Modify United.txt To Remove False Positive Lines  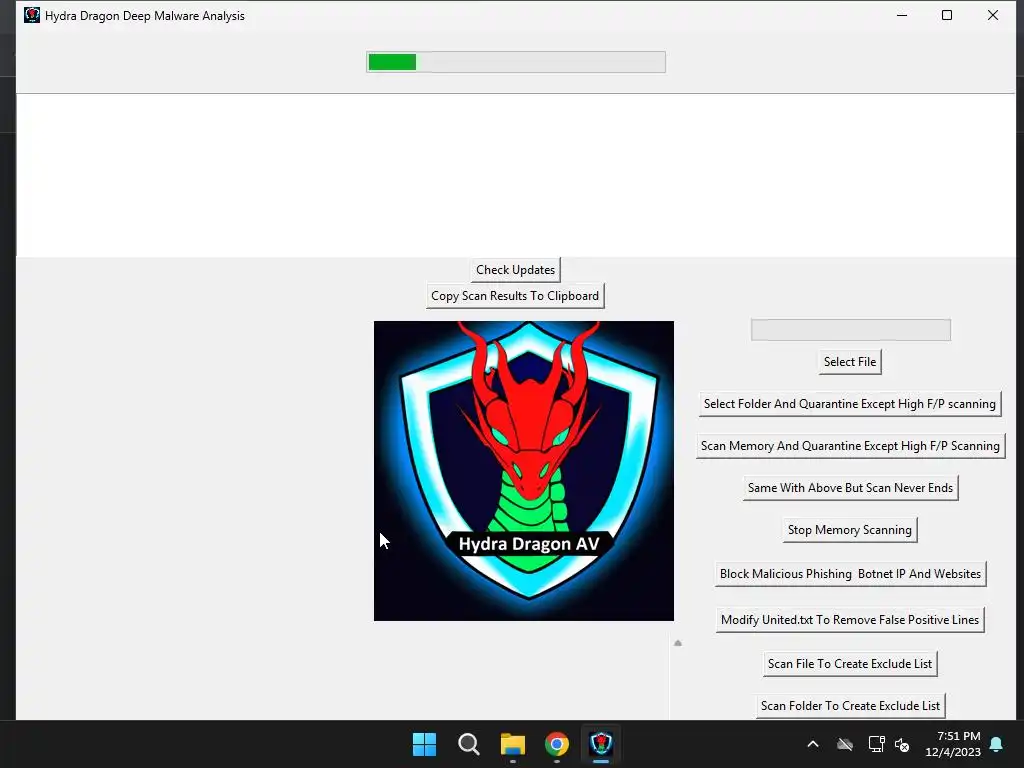tap(850, 620)
